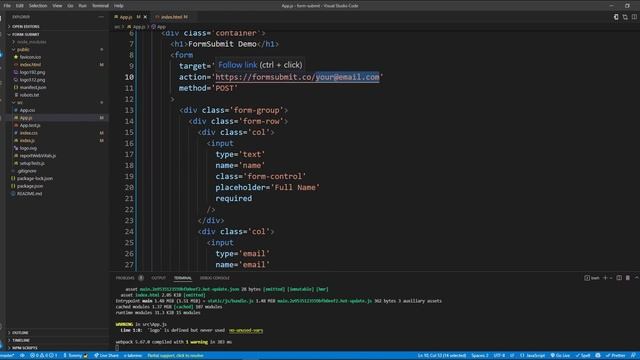Viewport: 640px width, 360px height.
Task: Click the Follow link tooltip text
Action: (x=238, y=65)
